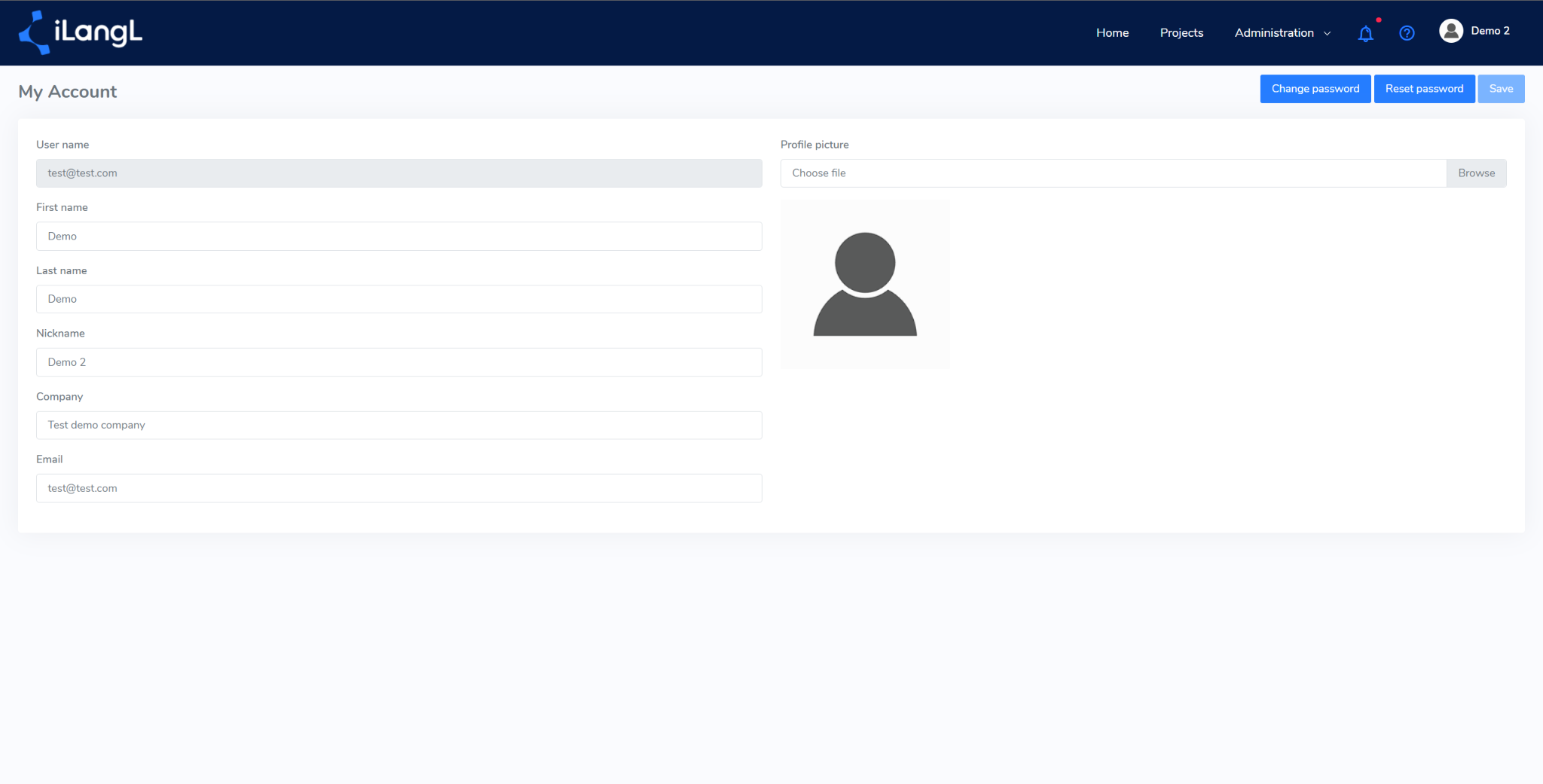Image resolution: width=1543 pixels, height=784 pixels.
Task: Click the profile picture placeholder image
Action: point(865,284)
